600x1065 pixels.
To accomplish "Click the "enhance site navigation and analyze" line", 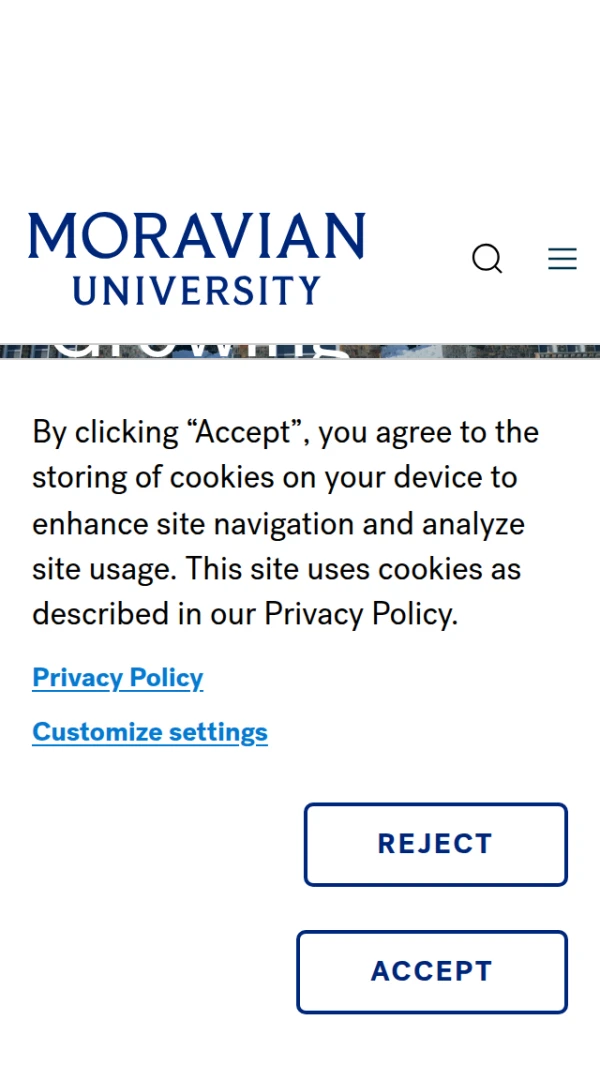I will tap(278, 523).
